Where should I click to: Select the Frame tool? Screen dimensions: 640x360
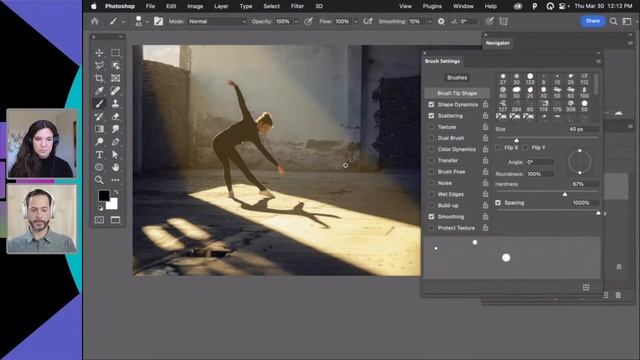(x=116, y=78)
